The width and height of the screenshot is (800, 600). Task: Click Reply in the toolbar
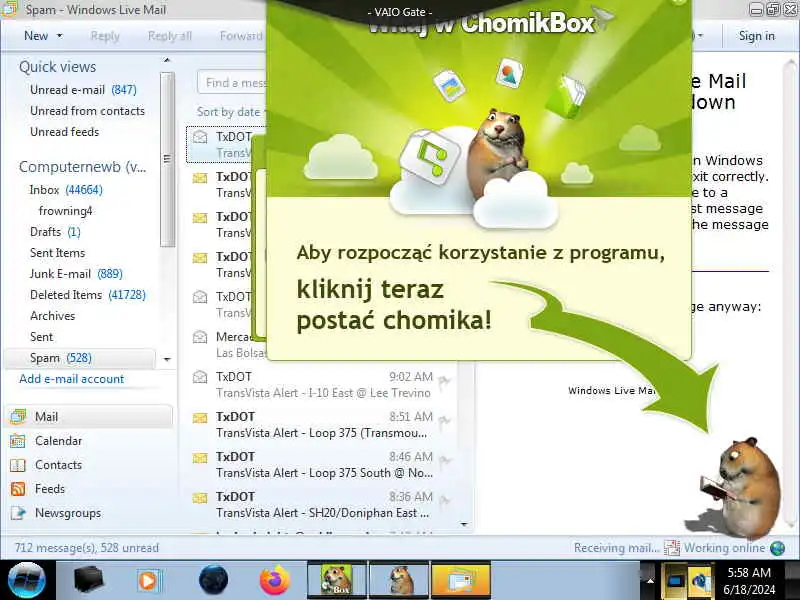coord(105,36)
